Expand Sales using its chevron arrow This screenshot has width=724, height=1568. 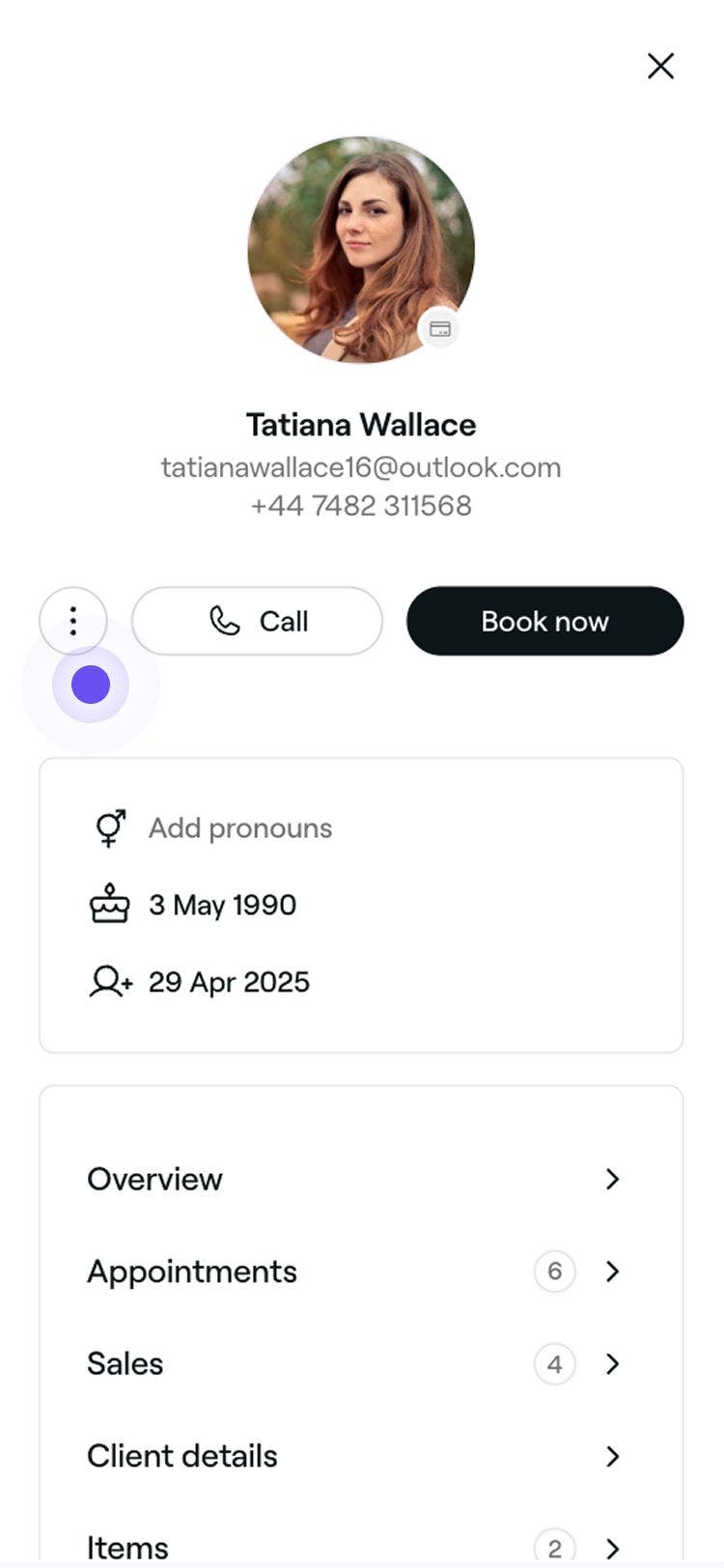[612, 1363]
